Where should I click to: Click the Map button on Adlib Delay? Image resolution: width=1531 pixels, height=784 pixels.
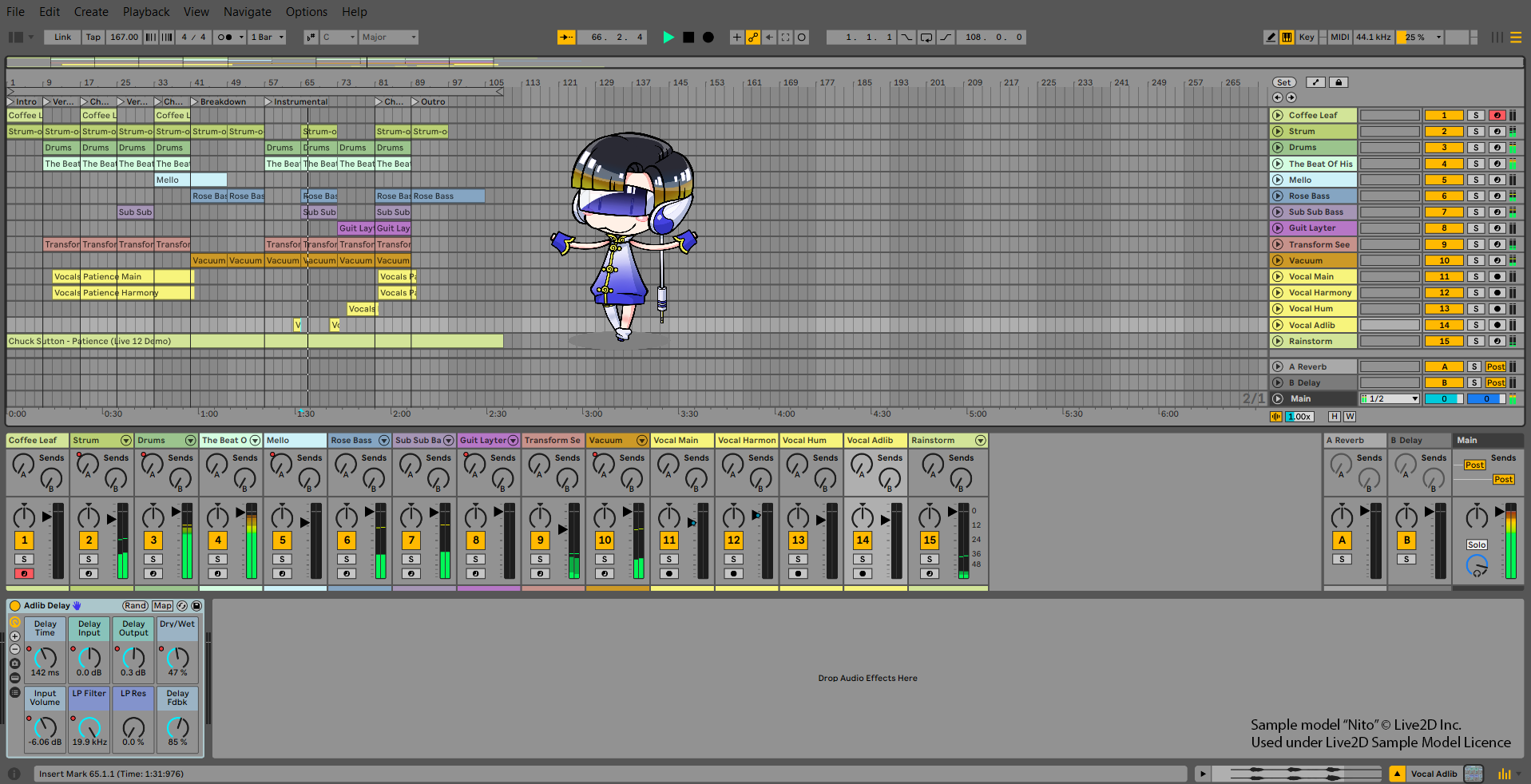[x=163, y=606]
